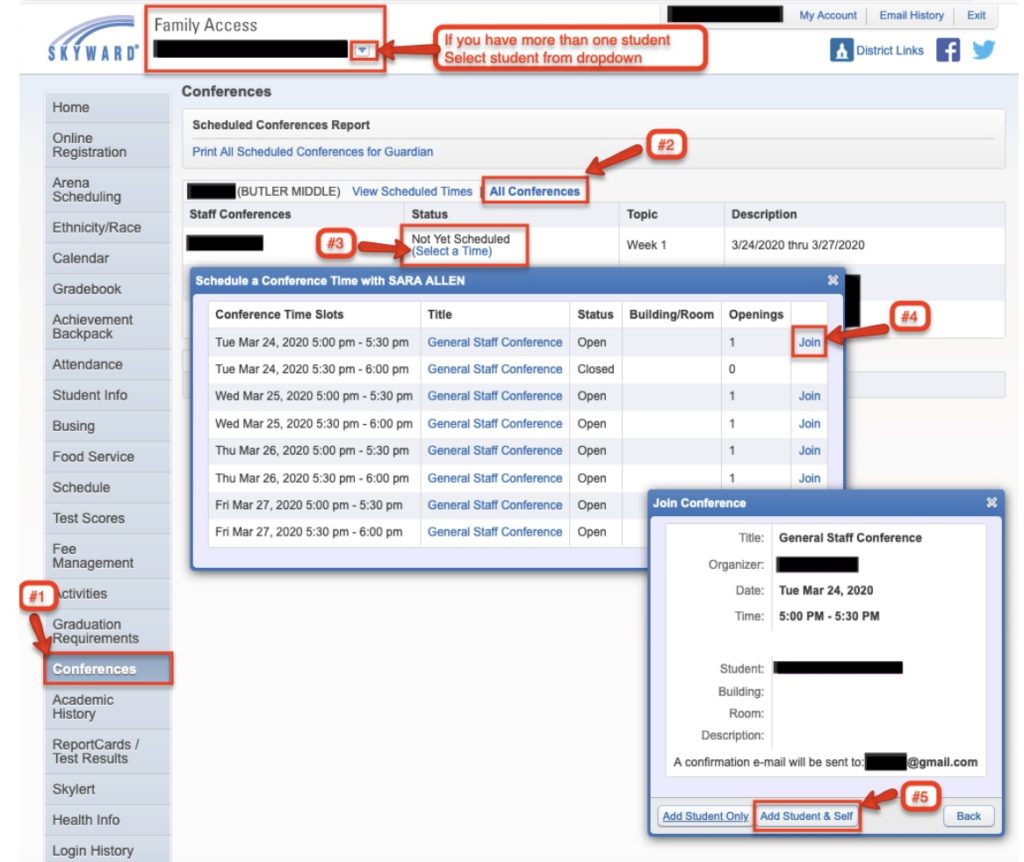This screenshot has width=1024, height=862.
Task: Open the District Links text link
Action: pos(889,50)
